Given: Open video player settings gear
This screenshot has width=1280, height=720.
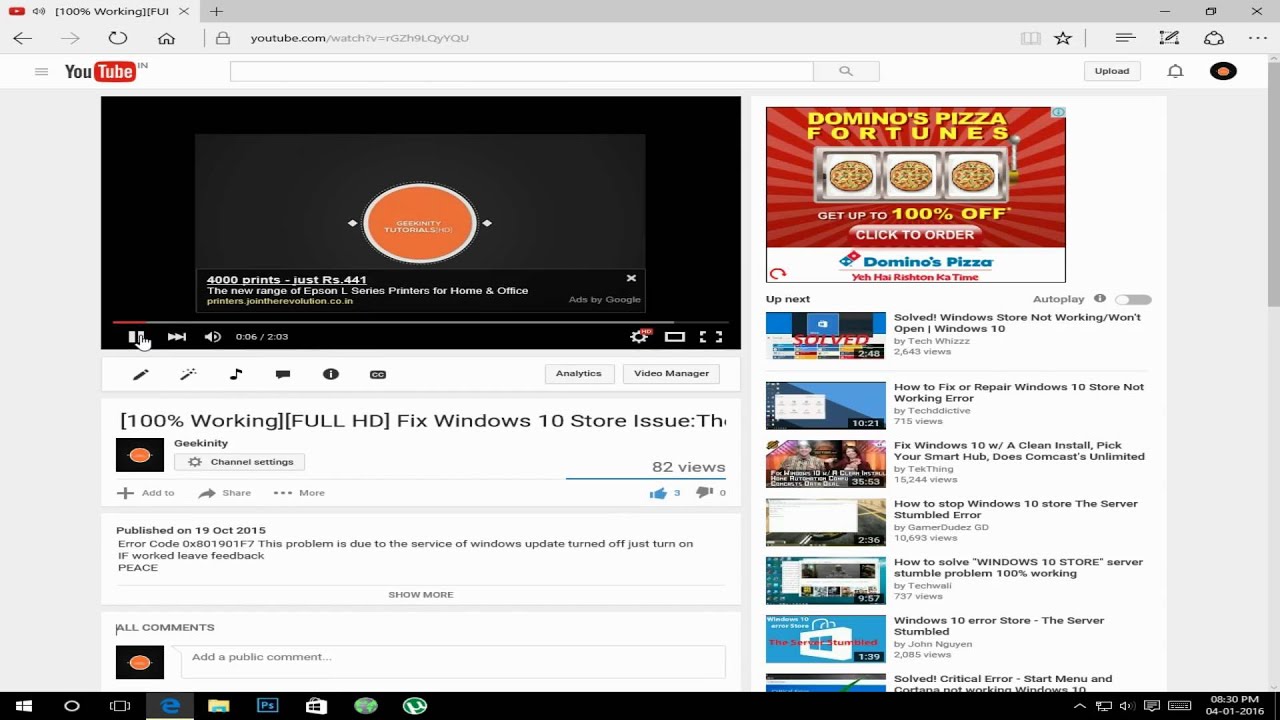Looking at the screenshot, I should tap(638, 337).
